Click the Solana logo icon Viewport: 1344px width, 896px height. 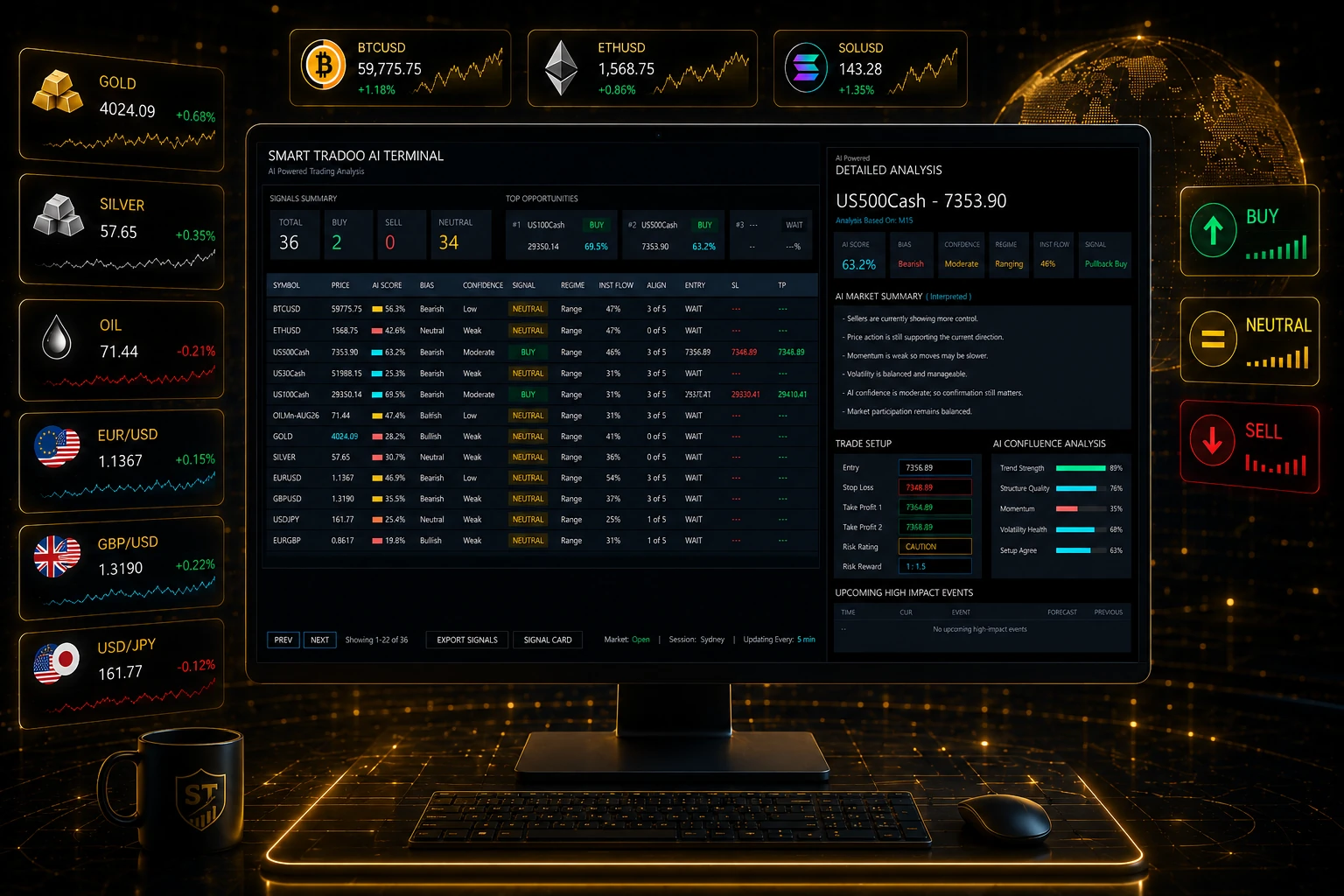pyautogui.click(x=806, y=67)
